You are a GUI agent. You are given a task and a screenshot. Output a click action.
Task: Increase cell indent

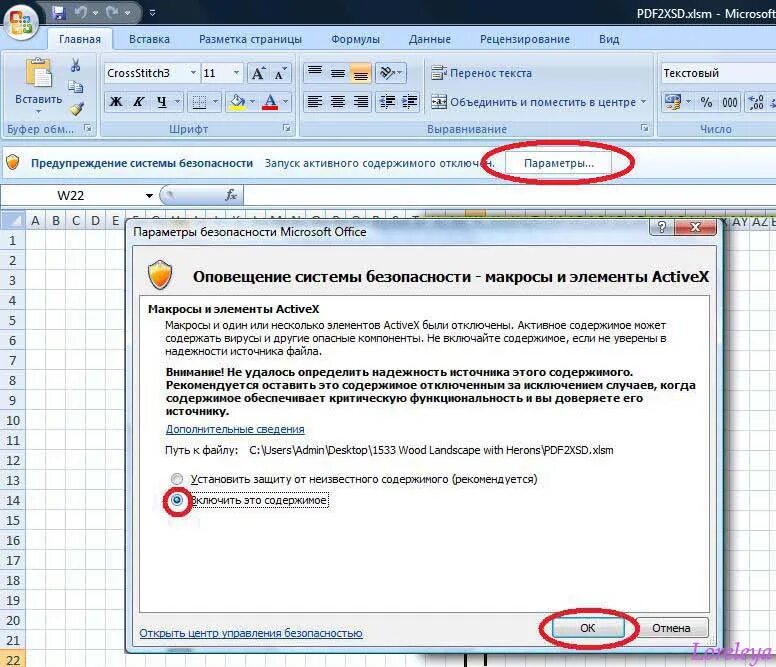tap(409, 102)
